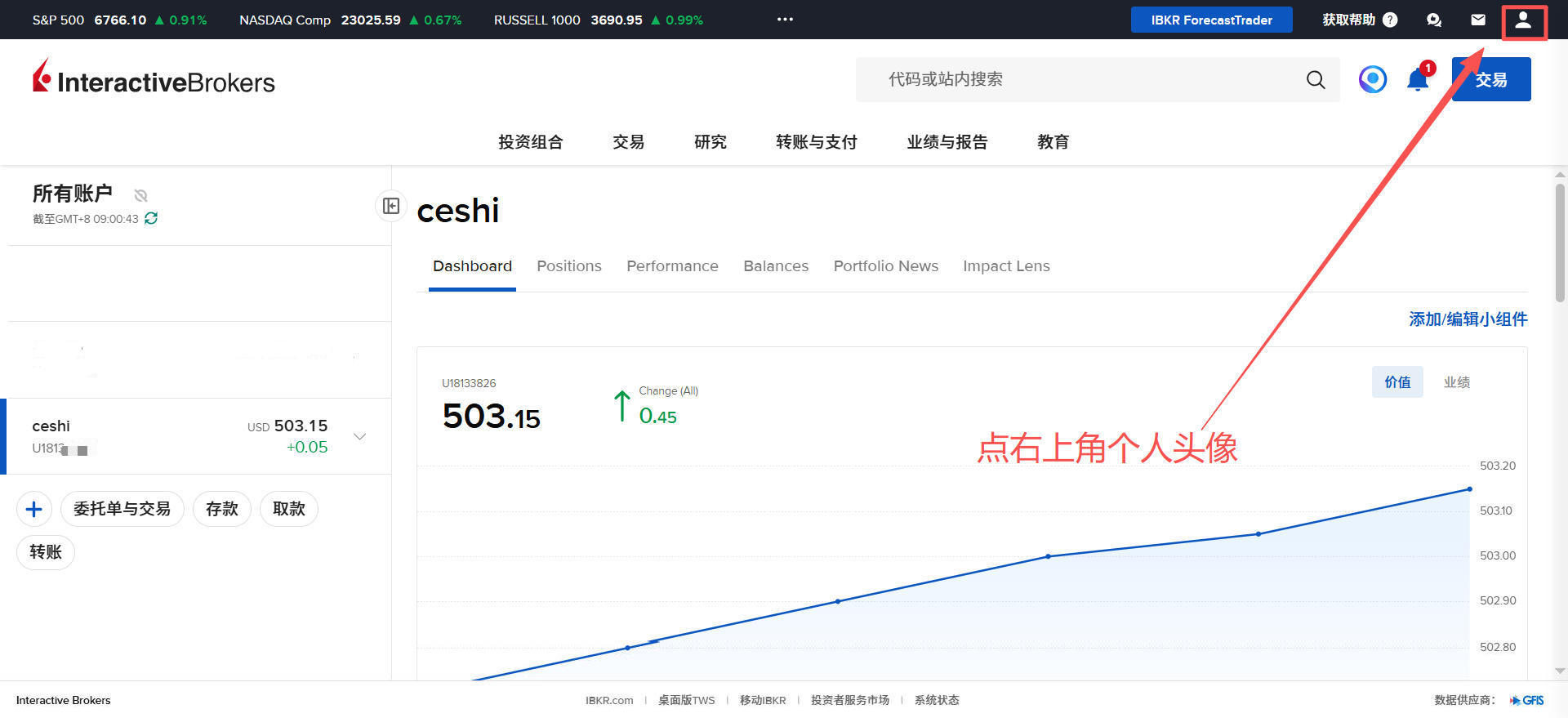Switch chart to 价值 view
The height and width of the screenshot is (718, 1568).
1396,382
